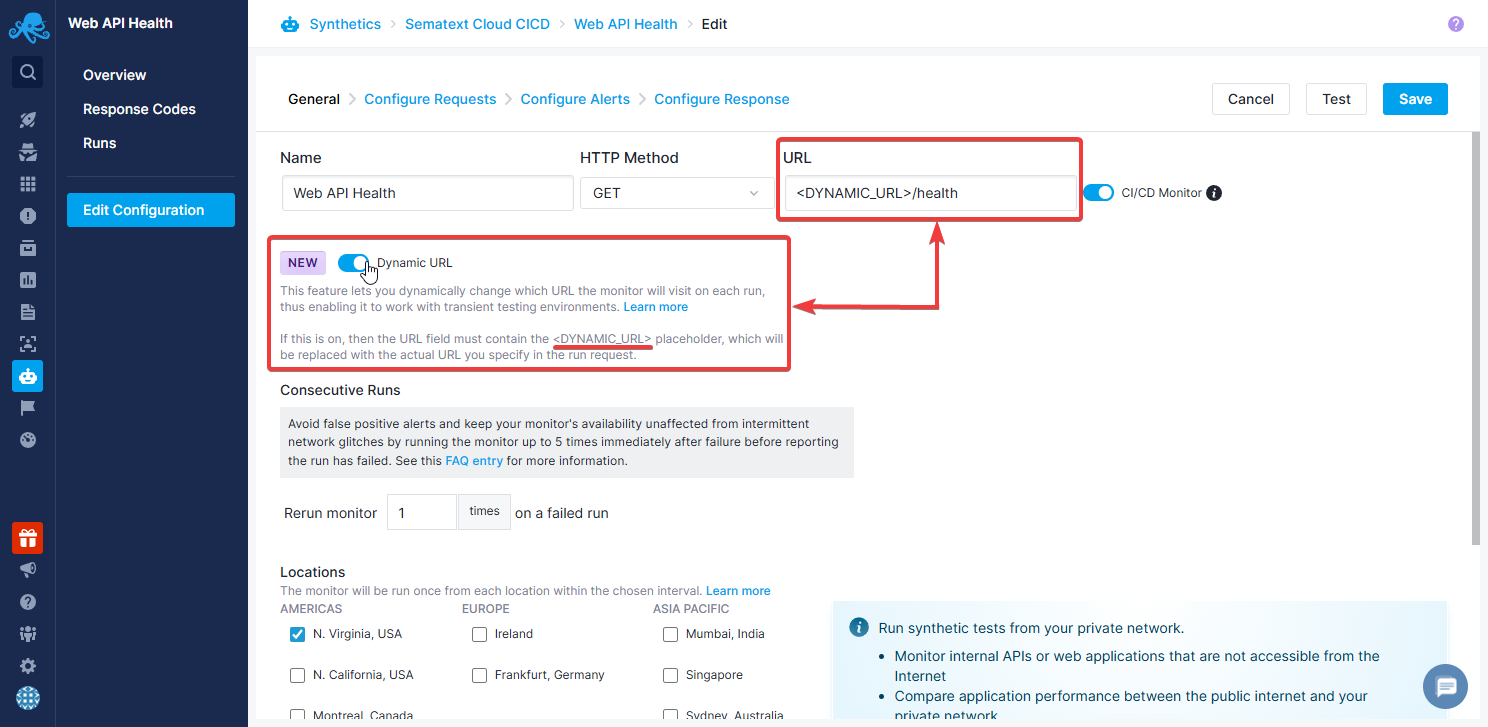The width and height of the screenshot is (1488, 727).
Task: Go to the Configure Requests step
Action: (430, 99)
